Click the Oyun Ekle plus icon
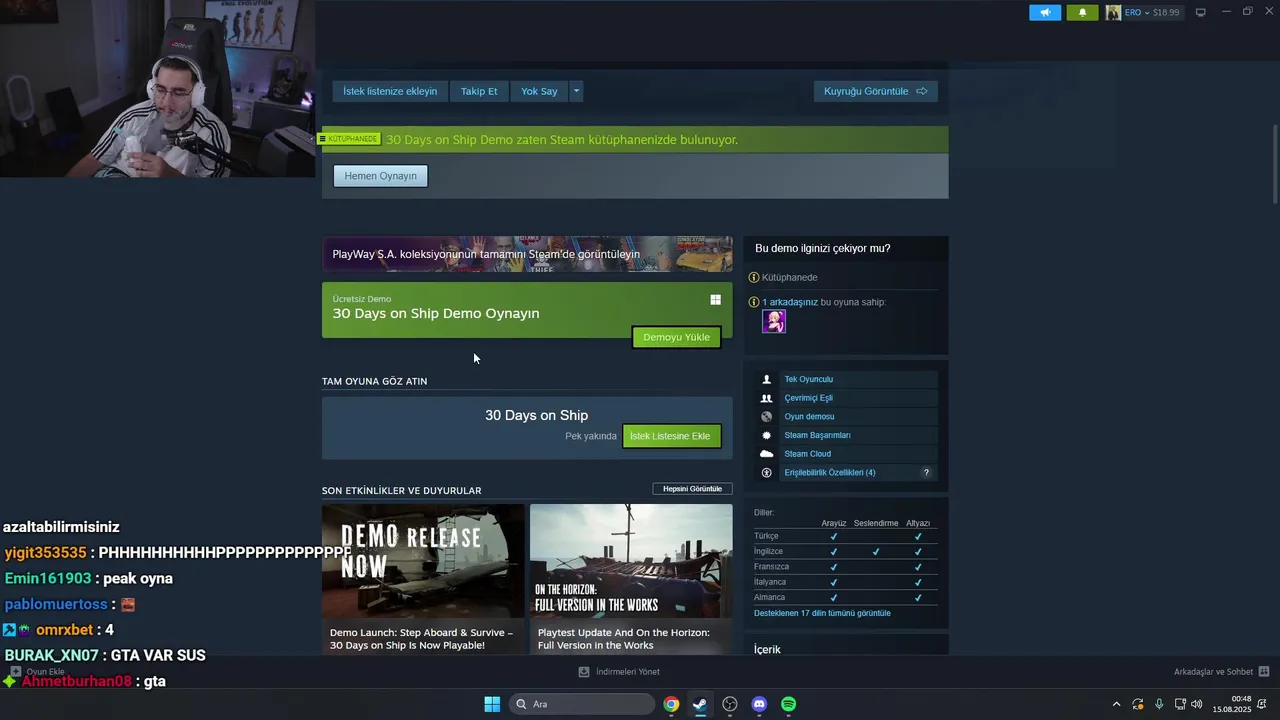This screenshot has width=1280, height=720. [15, 672]
